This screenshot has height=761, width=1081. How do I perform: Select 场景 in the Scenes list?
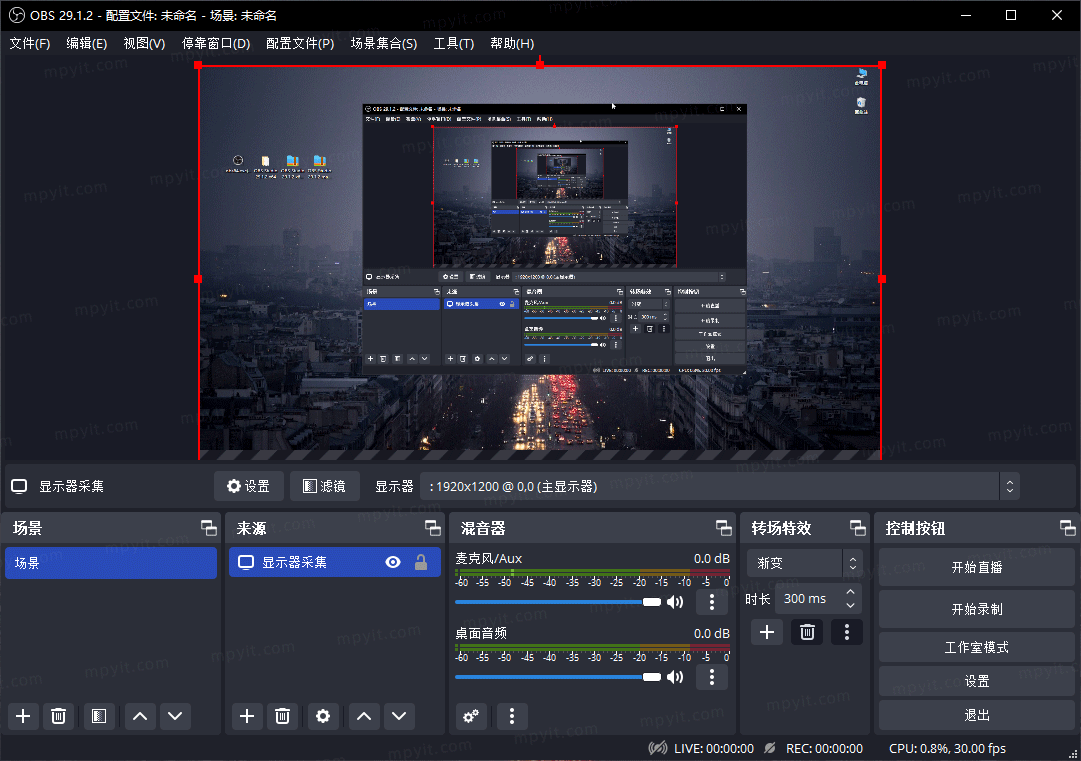(110, 562)
